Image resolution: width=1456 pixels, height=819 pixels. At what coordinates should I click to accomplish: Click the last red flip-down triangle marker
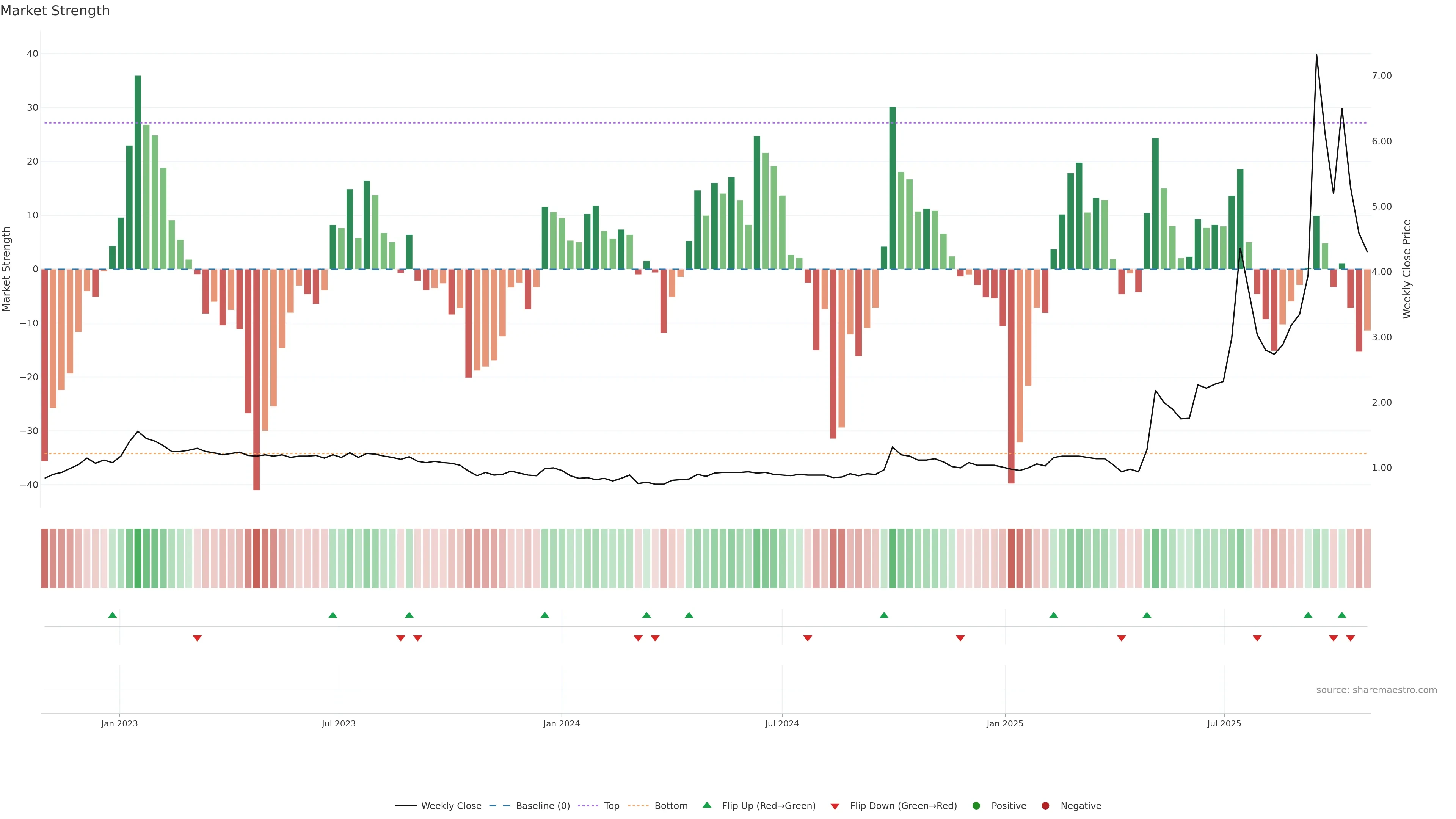pos(1350,638)
